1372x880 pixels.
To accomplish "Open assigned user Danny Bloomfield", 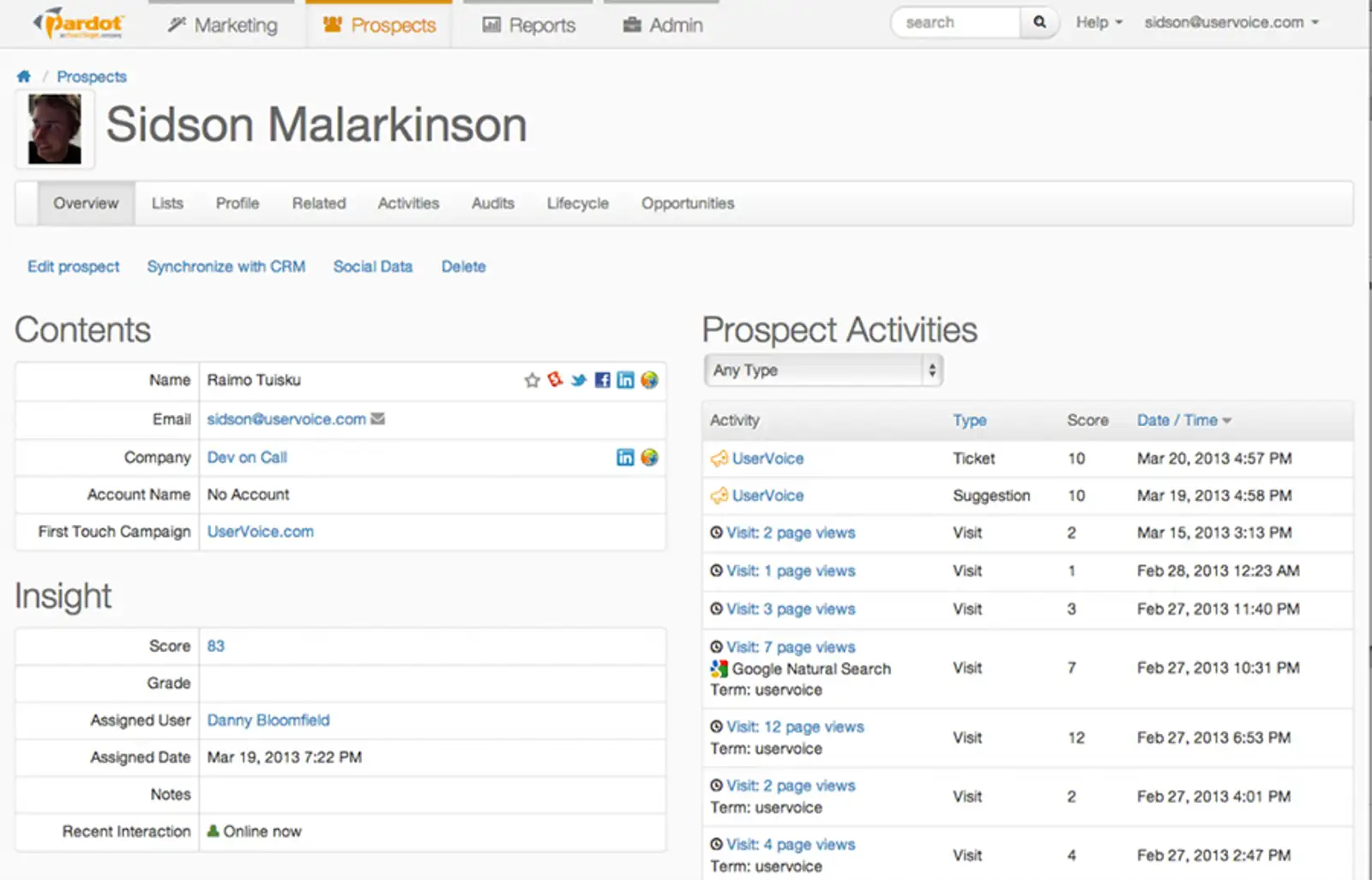I will coord(268,720).
